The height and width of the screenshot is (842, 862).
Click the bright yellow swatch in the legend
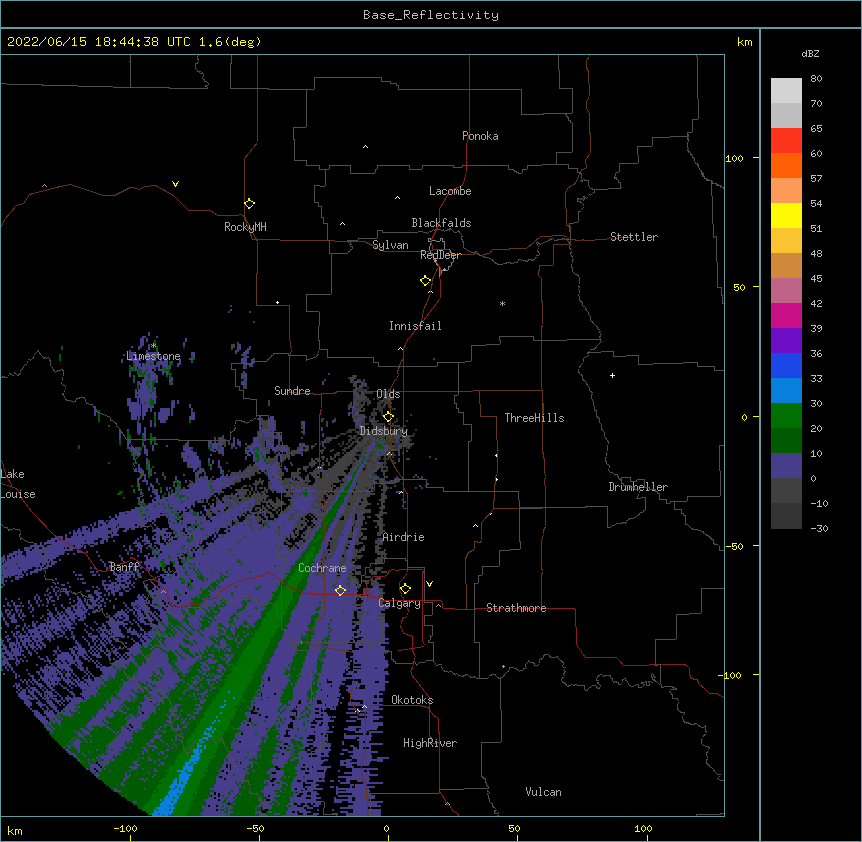pyautogui.click(x=786, y=215)
